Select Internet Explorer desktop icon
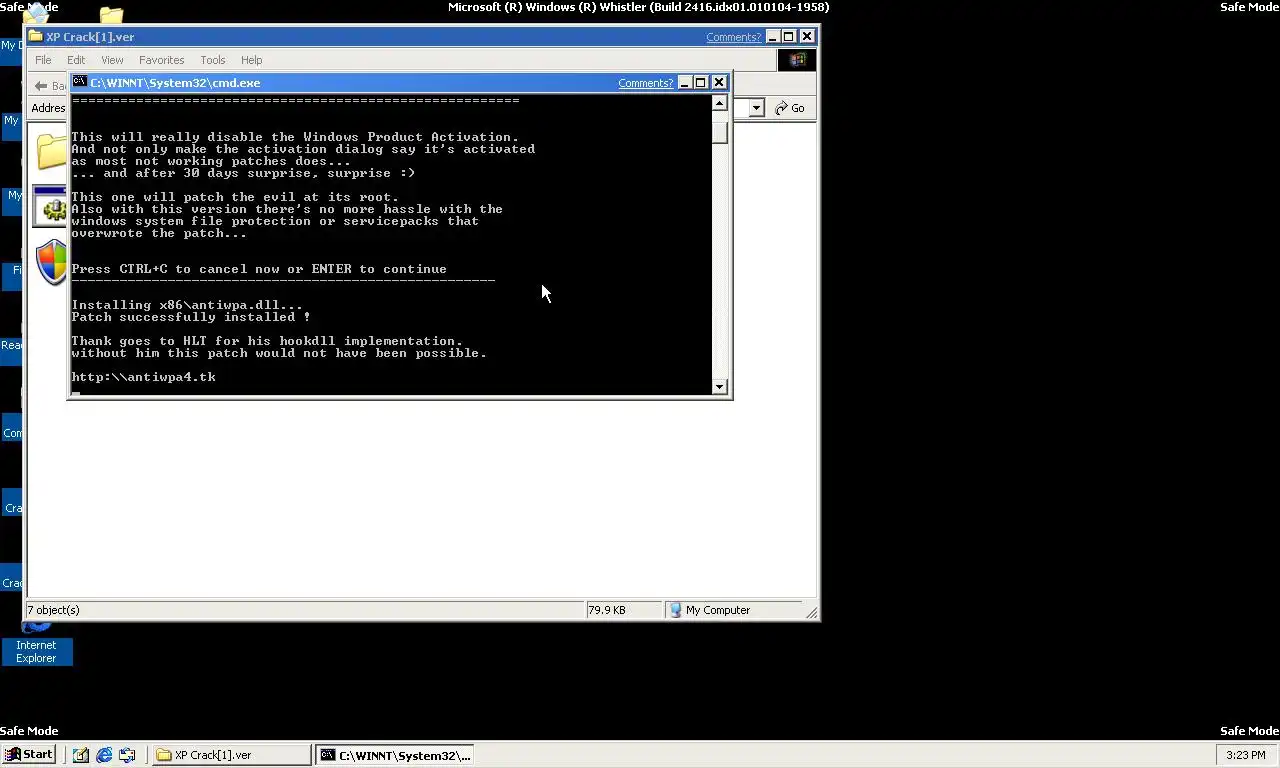1280x768 pixels. 36,642
